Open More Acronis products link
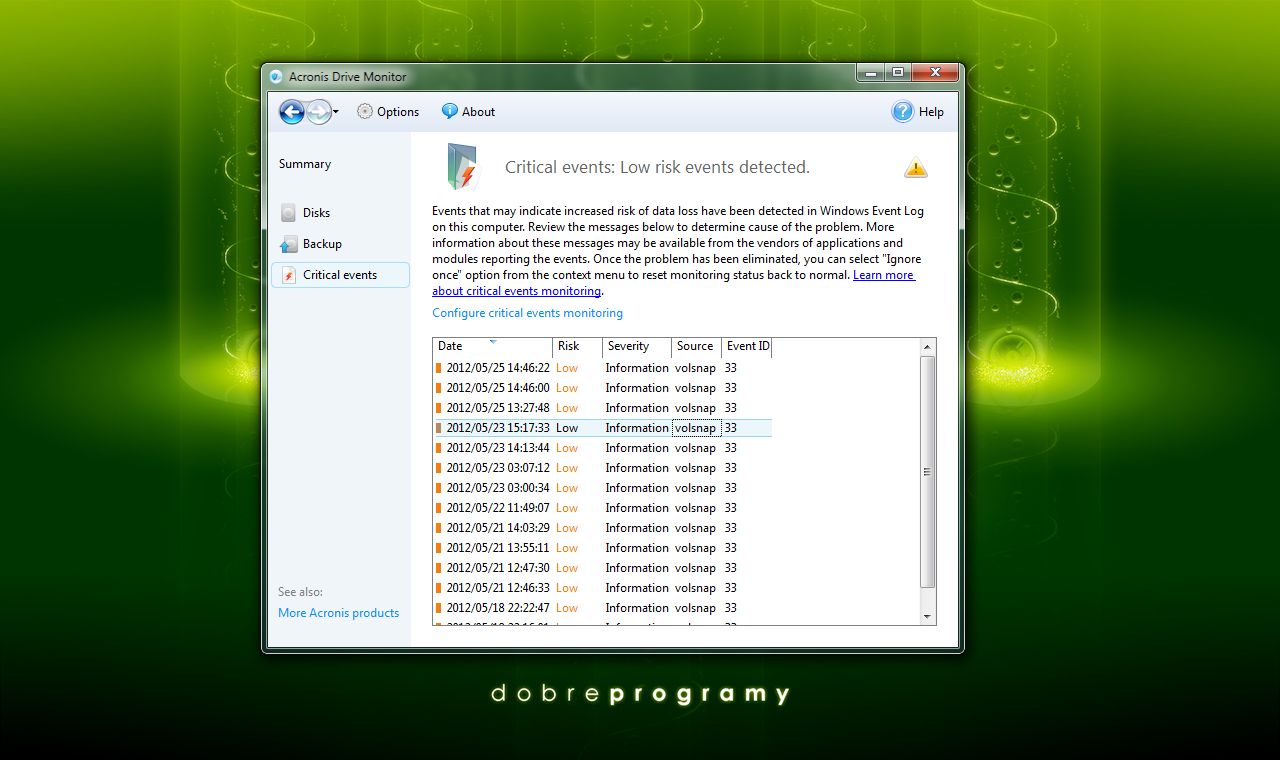 338,613
